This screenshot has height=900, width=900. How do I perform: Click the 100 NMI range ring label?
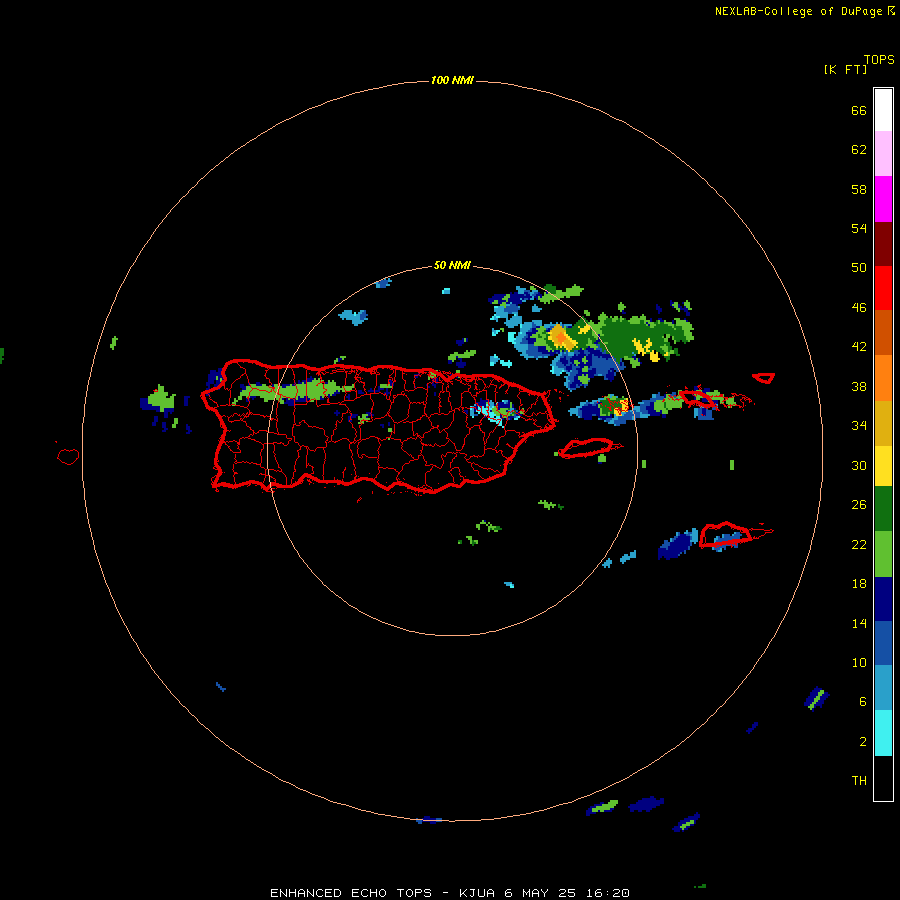tap(452, 80)
